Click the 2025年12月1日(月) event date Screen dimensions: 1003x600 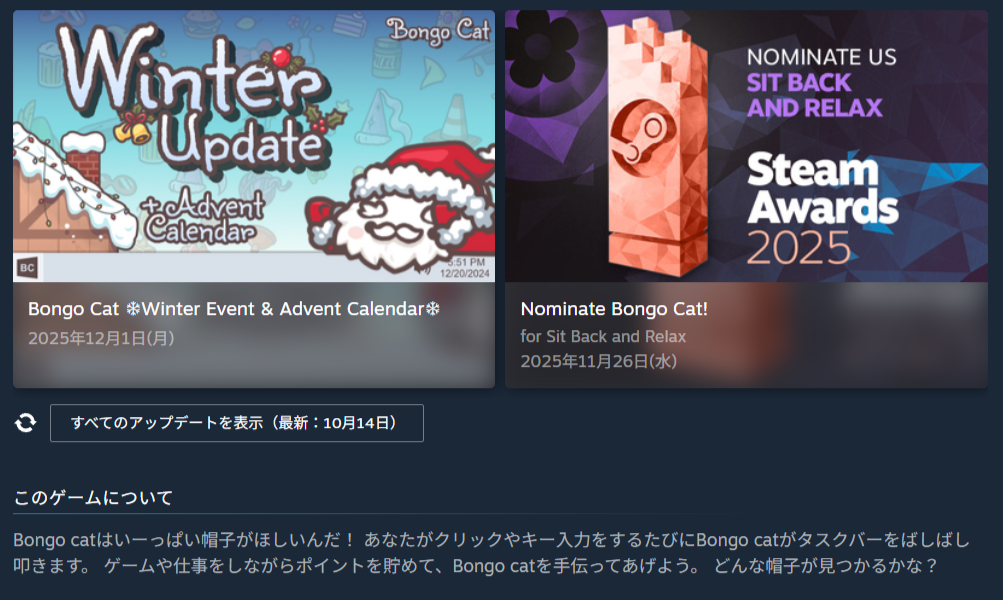pyautogui.click(x=101, y=338)
